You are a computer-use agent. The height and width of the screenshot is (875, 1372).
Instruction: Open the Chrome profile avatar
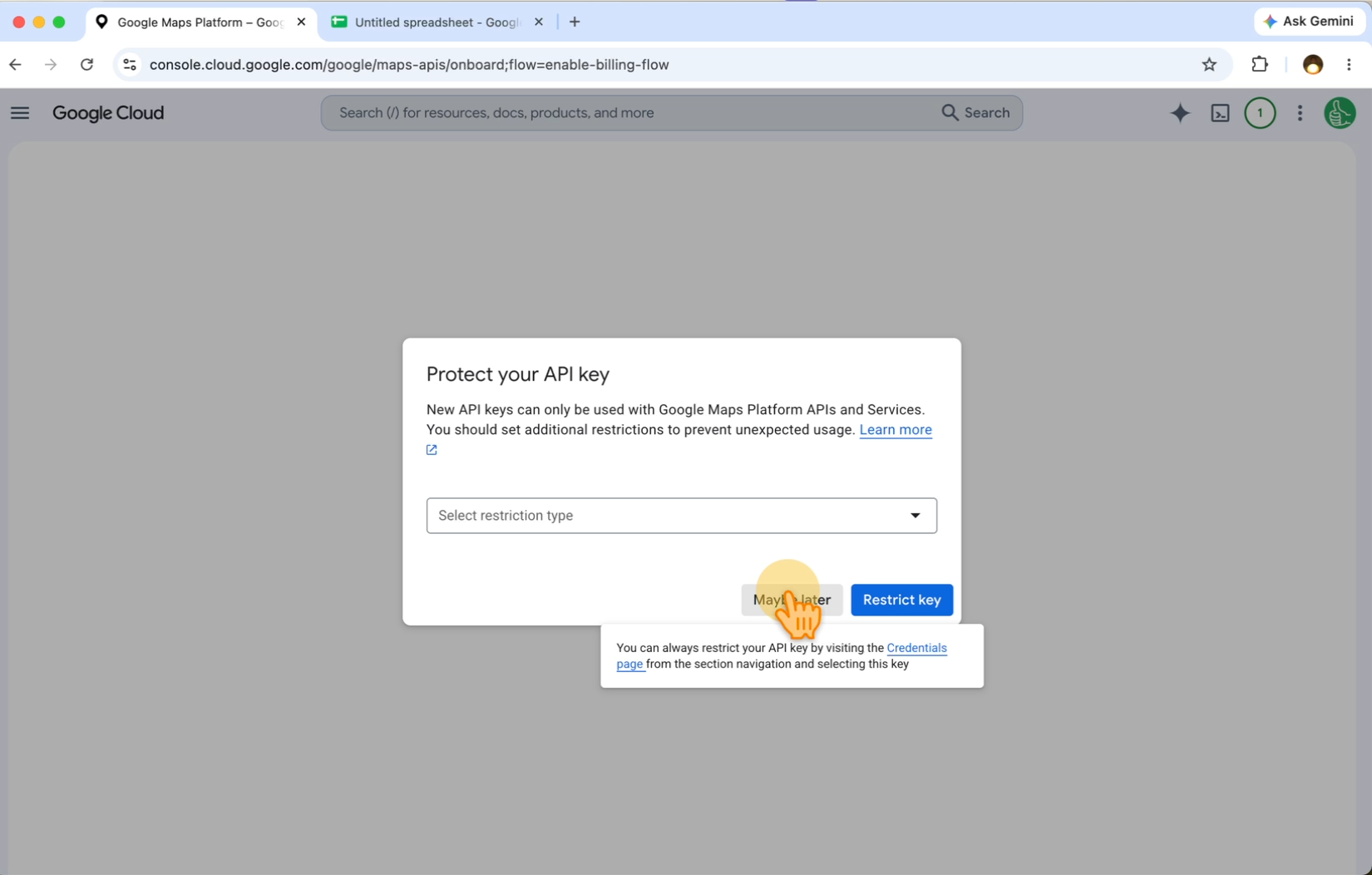(1312, 64)
